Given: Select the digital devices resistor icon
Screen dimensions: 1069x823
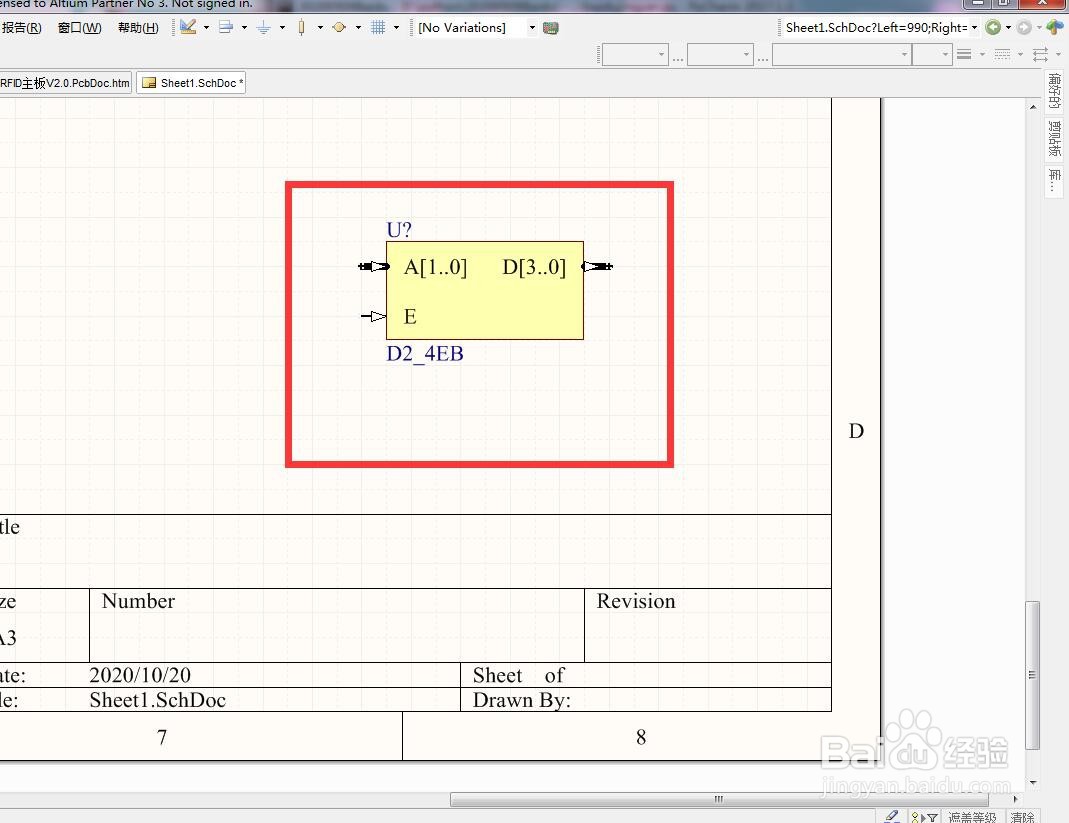Looking at the screenshot, I should [x=301, y=27].
